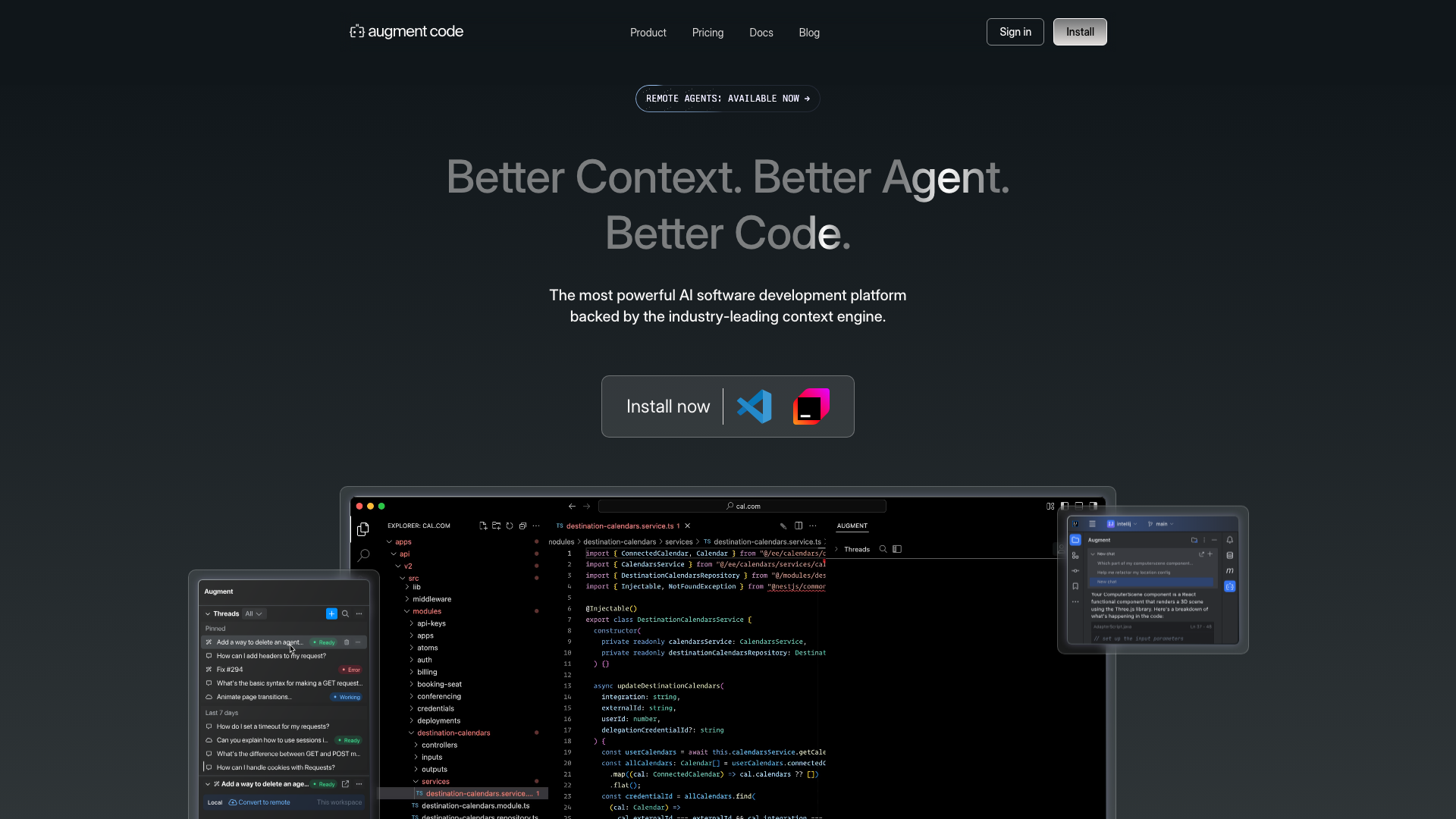Image resolution: width=1456 pixels, height=819 pixels.
Task: Open the Search magnifier in VS Code activity bar
Action: [363, 556]
